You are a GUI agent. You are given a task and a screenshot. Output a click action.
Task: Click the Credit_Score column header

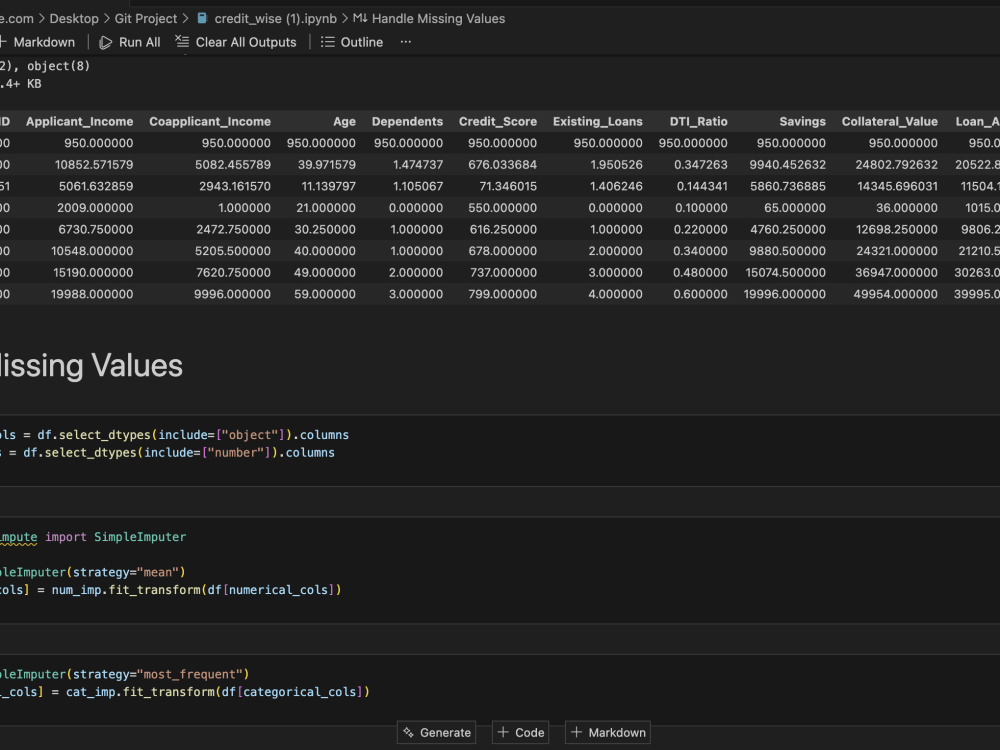(x=498, y=121)
